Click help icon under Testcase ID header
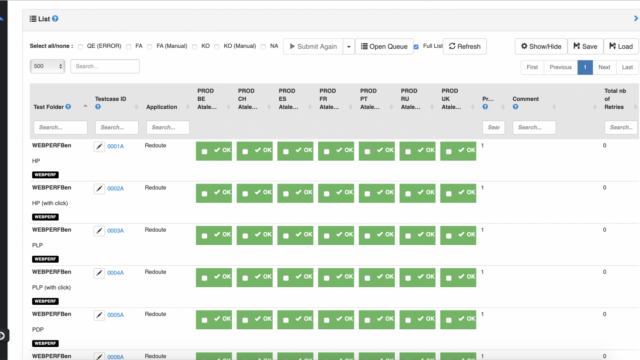Viewport: 640px width, 360px height. click(x=98, y=107)
